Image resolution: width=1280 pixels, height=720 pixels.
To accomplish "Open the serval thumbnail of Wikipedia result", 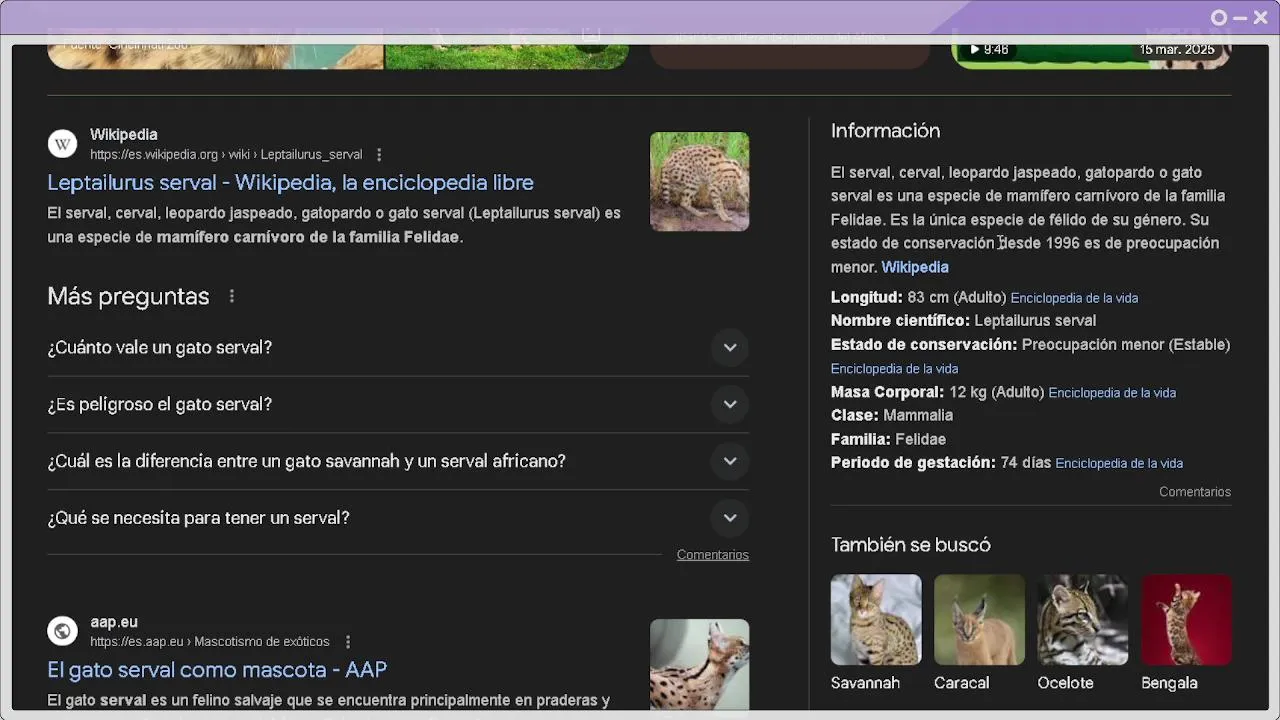I will point(699,182).
